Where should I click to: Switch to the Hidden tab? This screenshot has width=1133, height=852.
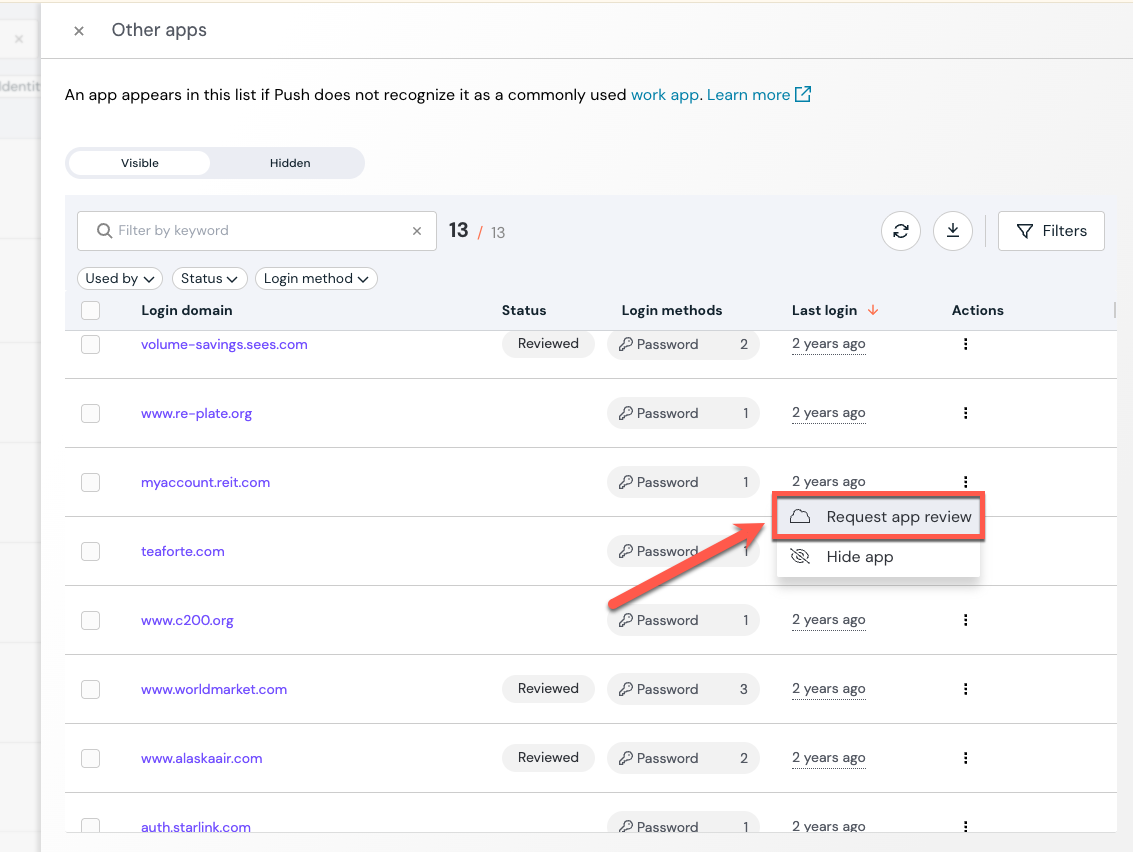click(290, 163)
